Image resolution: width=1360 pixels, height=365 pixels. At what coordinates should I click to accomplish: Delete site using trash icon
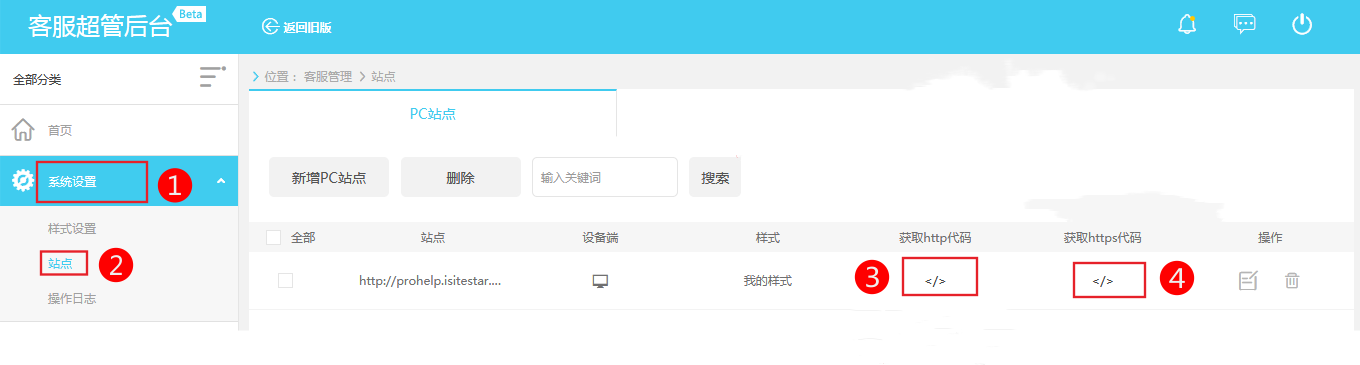pyautogui.click(x=1292, y=281)
